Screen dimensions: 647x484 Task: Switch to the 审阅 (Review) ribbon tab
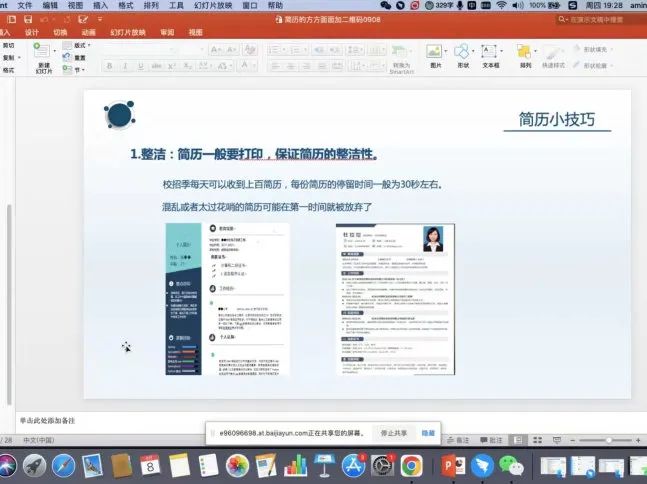coord(166,32)
